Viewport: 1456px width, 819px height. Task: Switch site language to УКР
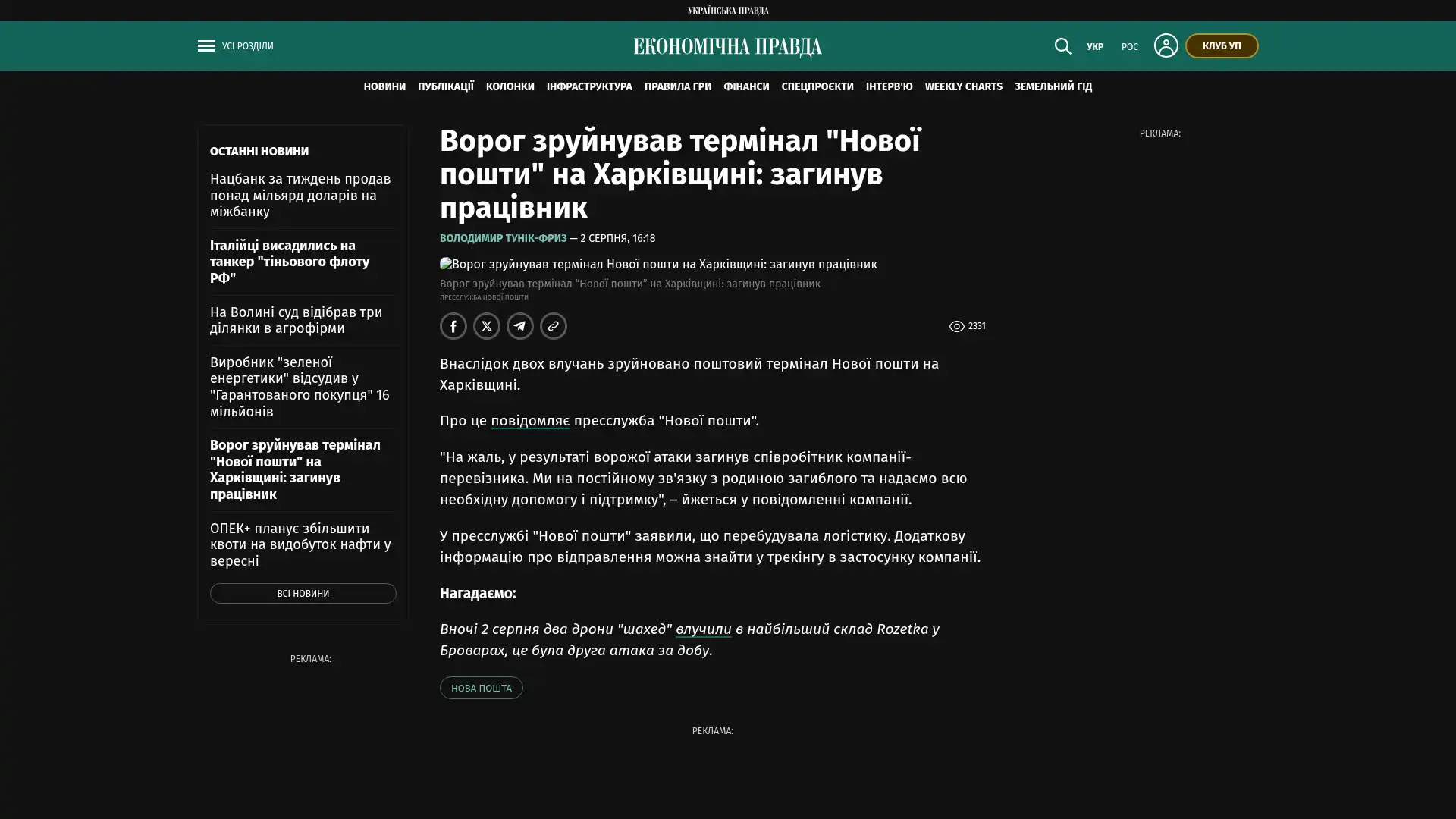[x=1095, y=47]
